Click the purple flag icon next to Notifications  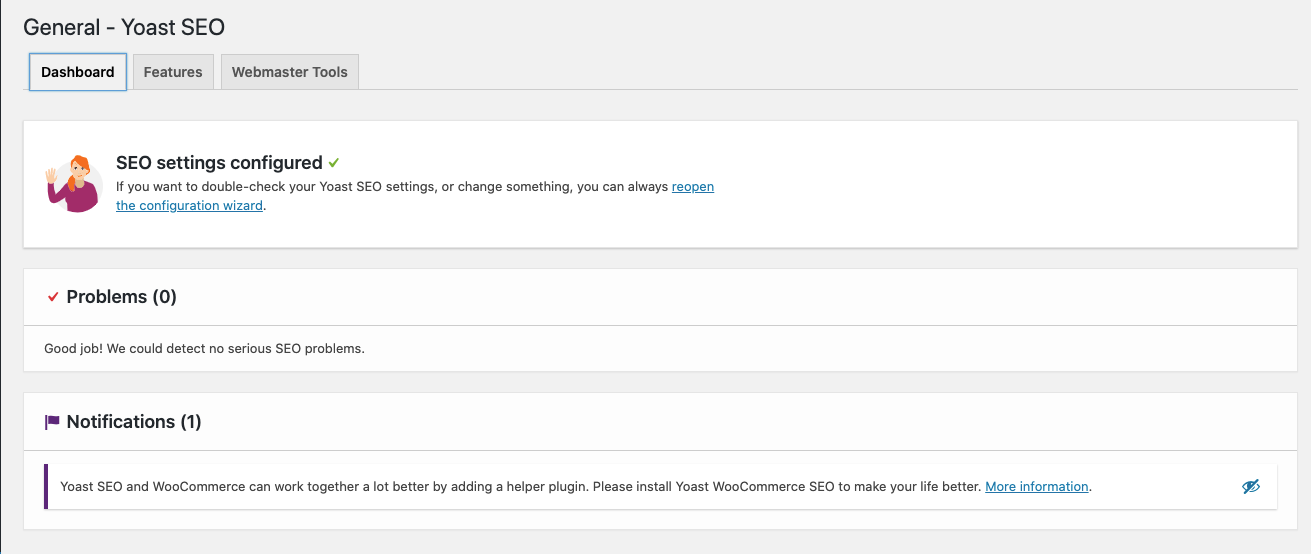[52, 422]
